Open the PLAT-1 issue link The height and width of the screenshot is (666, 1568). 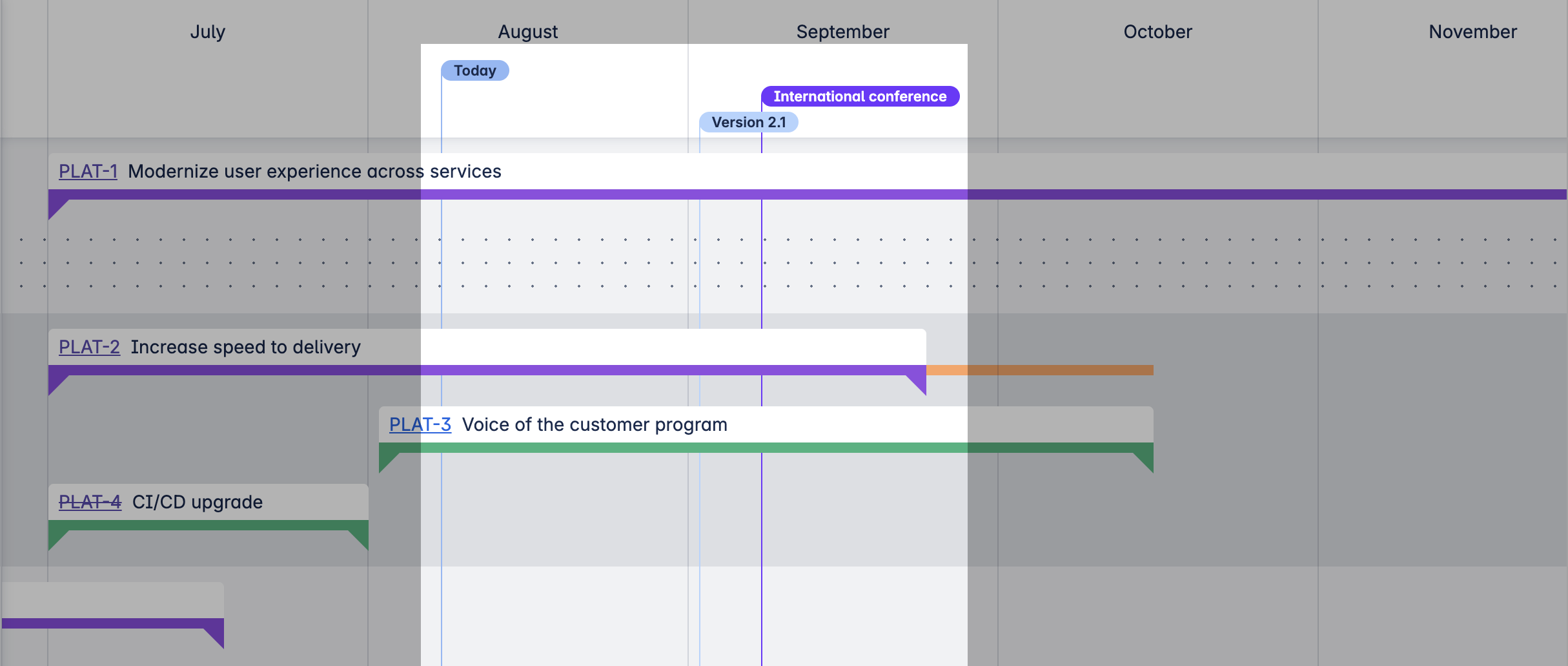88,171
